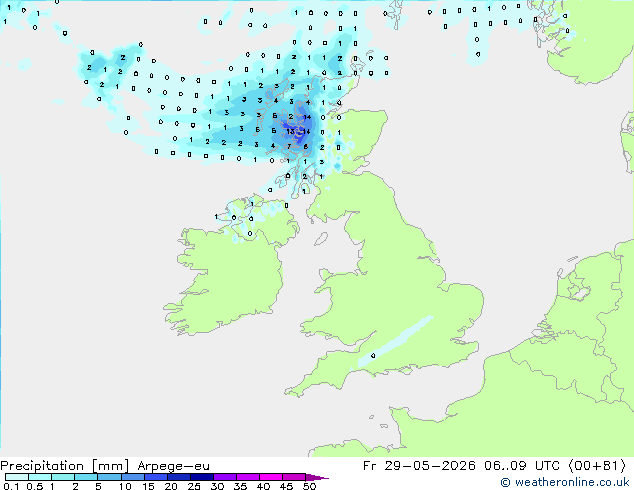Viewport: 634px width, 490px height.
Task: Click the "0.5" legend scale label
Action: point(34,486)
